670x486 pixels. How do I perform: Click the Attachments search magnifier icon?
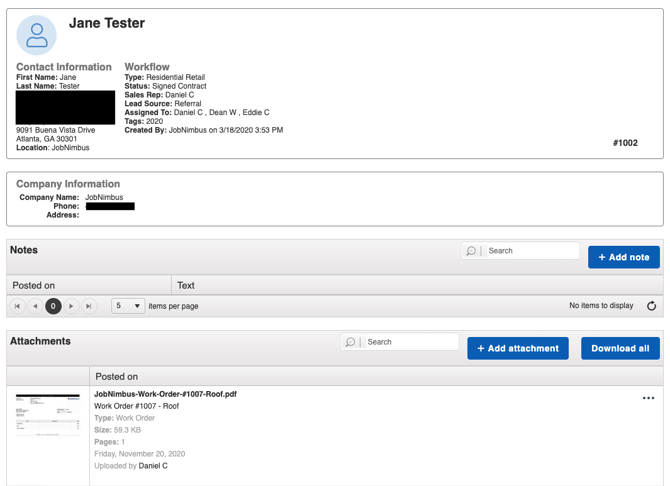[350, 342]
